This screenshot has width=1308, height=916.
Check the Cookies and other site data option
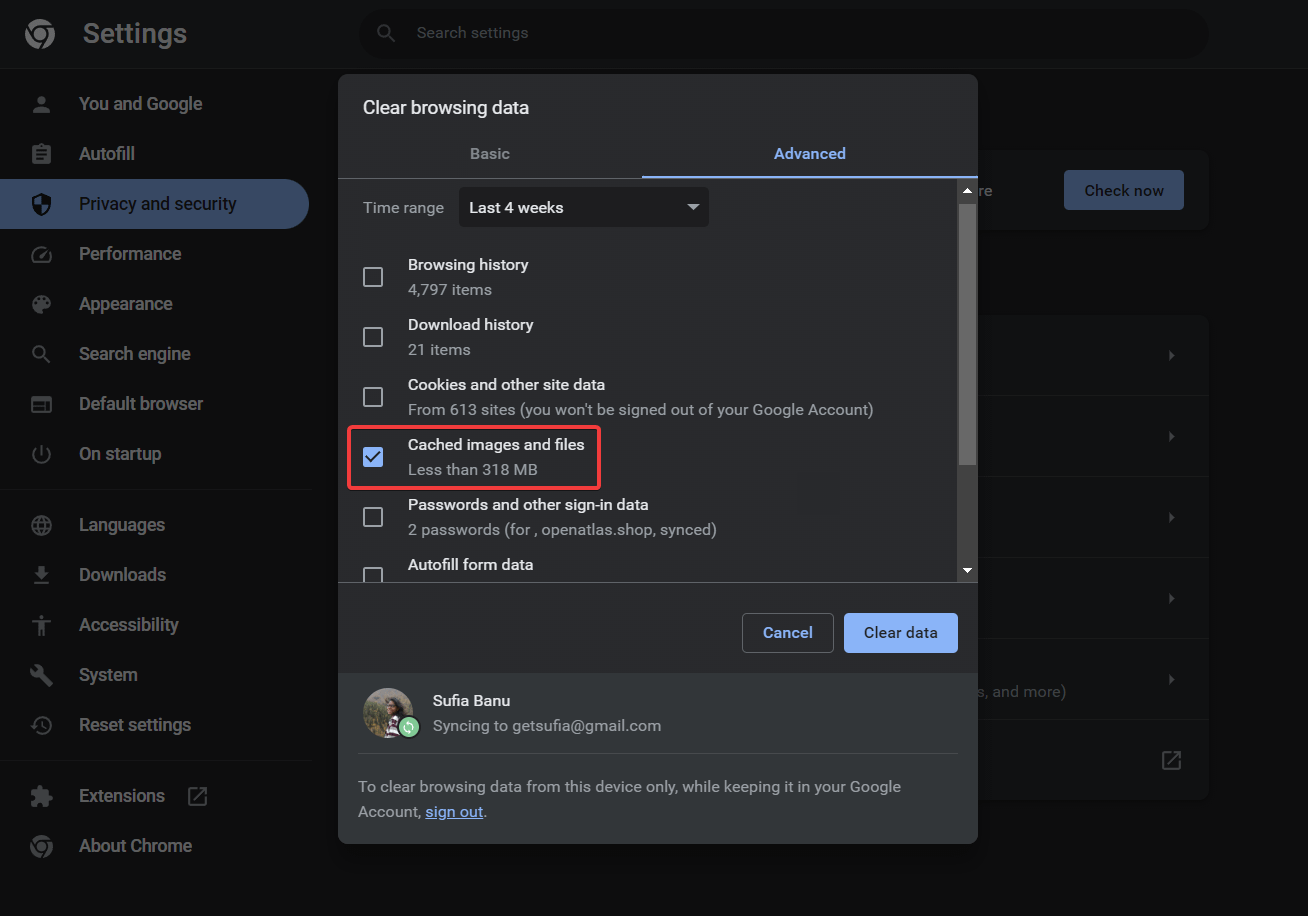pyautogui.click(x=373, y=396)
